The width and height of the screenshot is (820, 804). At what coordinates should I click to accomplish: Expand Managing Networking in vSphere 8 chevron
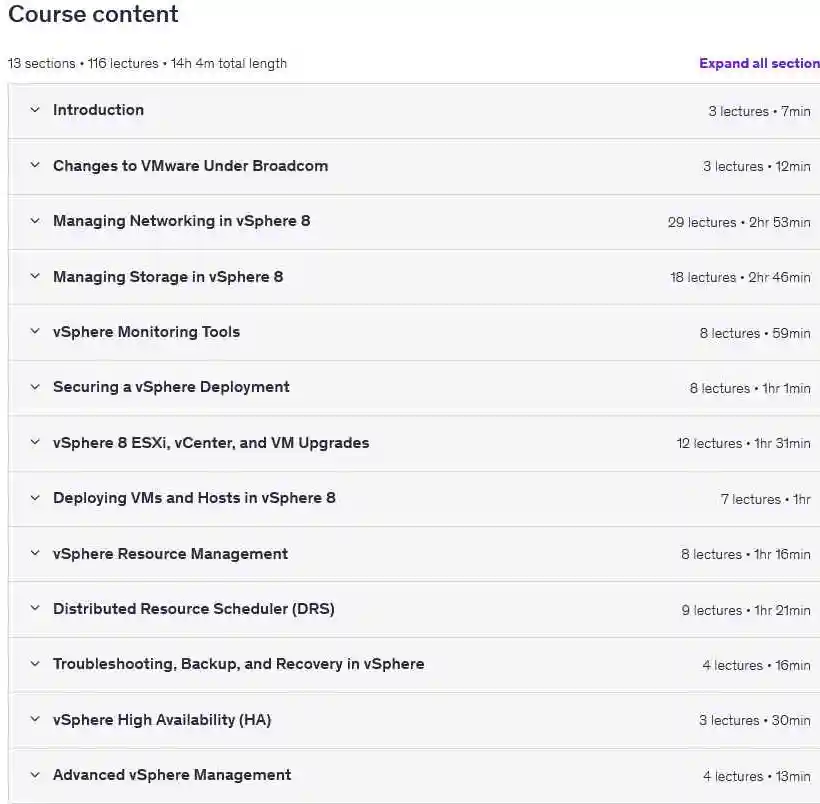click(x=35, y=221)
